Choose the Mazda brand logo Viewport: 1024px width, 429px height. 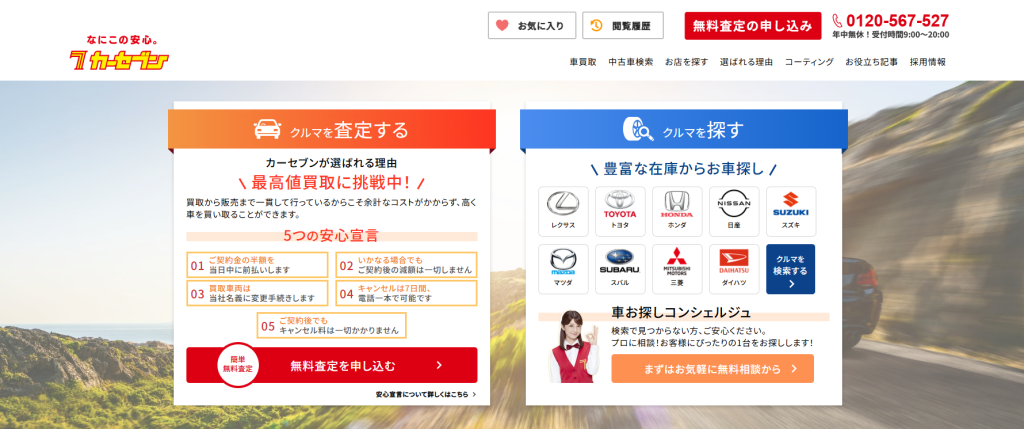(563, 268)
